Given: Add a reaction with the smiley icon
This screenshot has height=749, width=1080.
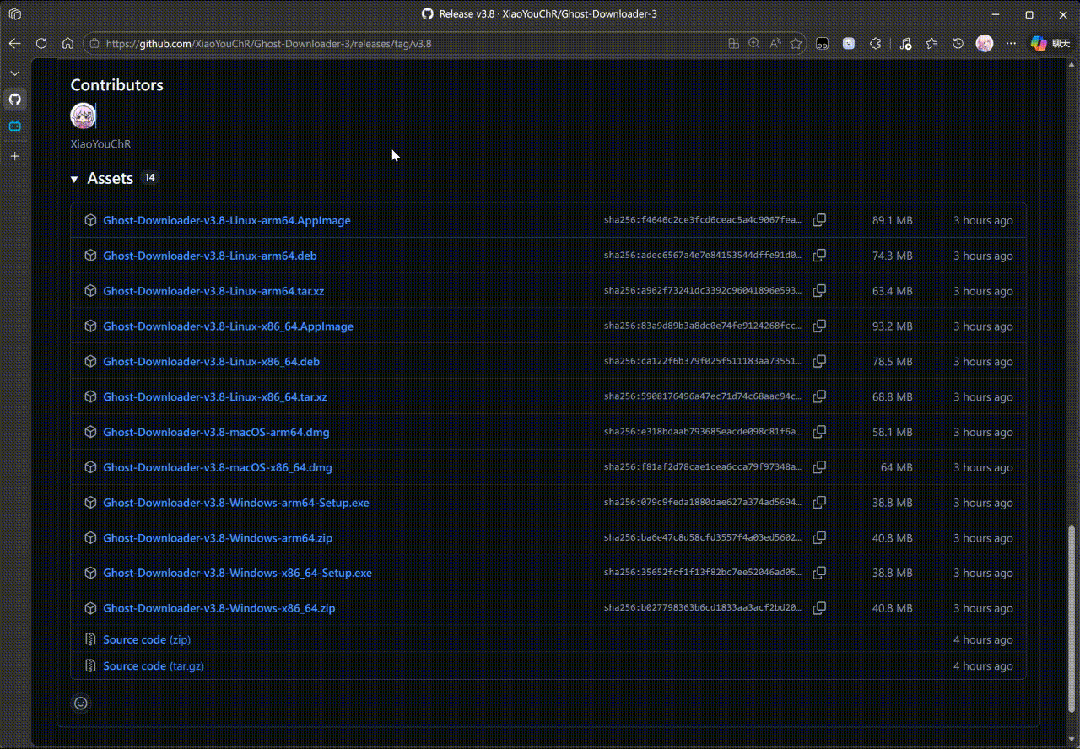Looking at the screenshot, I should click(81, 703).
